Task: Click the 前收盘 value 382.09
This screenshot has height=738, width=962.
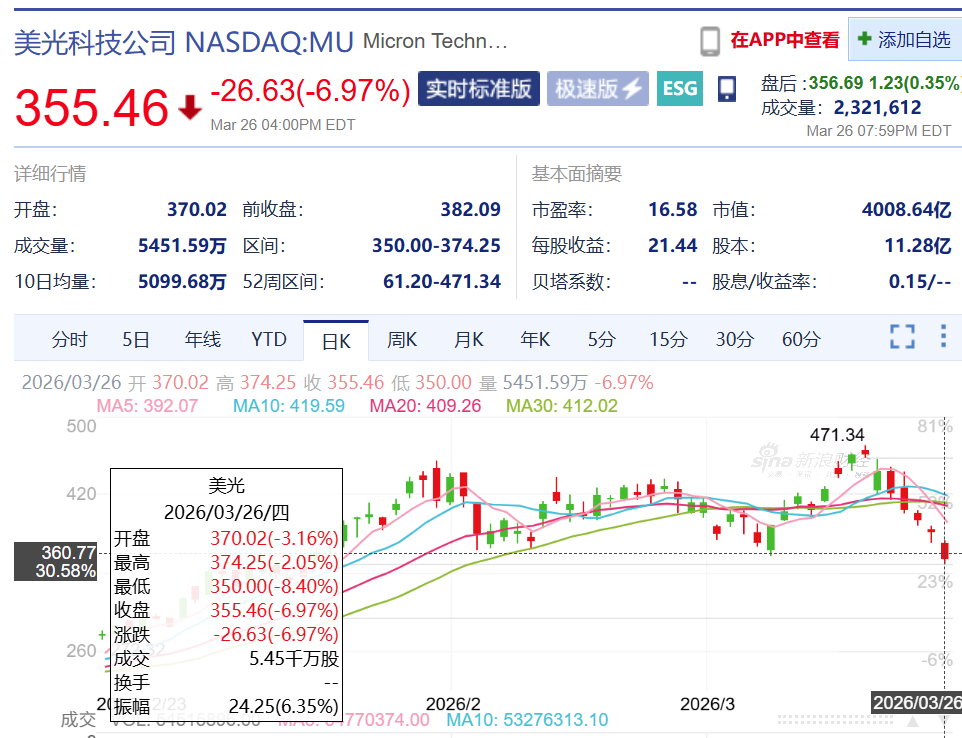Action: (471, 210)
